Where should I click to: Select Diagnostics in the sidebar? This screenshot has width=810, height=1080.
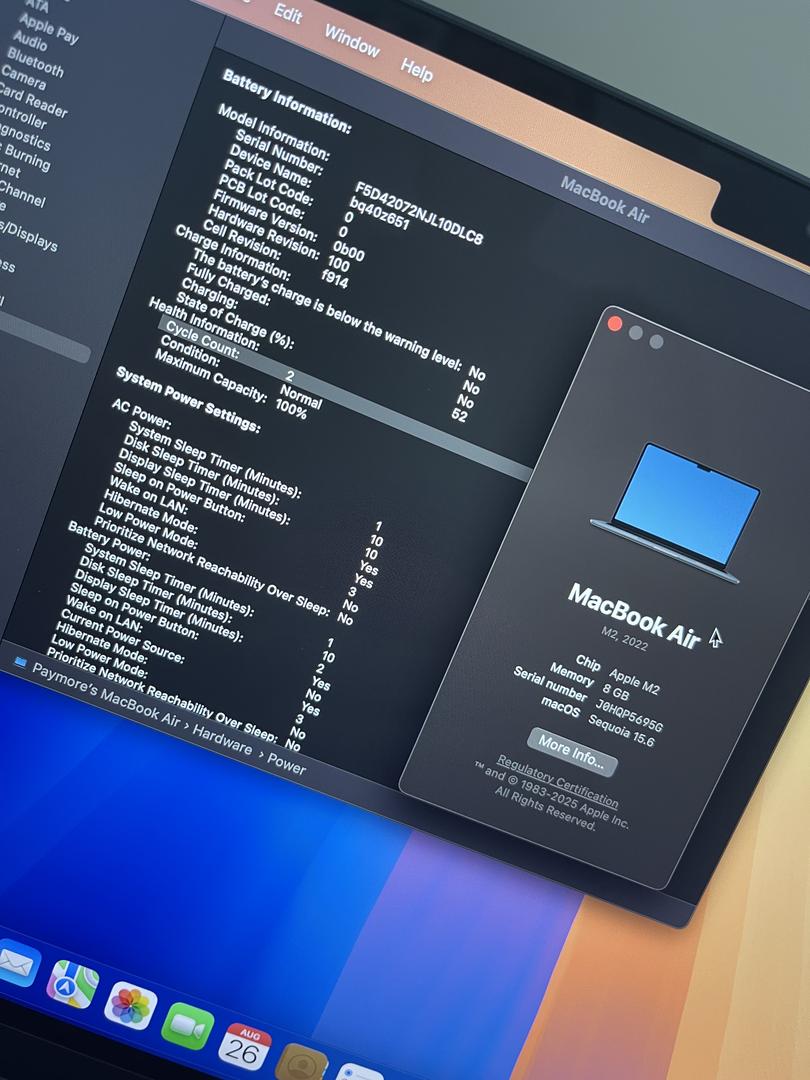click(25, 138)
